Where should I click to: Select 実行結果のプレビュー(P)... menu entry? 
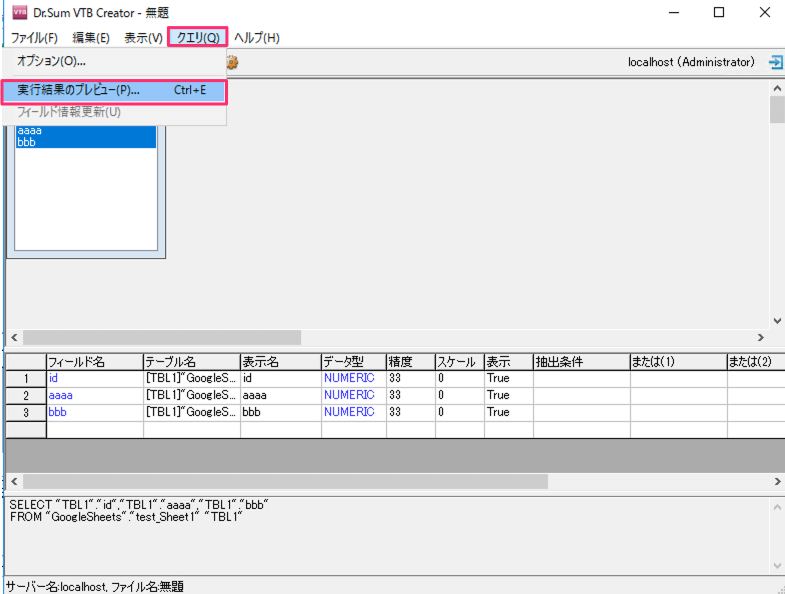[114, 90]
